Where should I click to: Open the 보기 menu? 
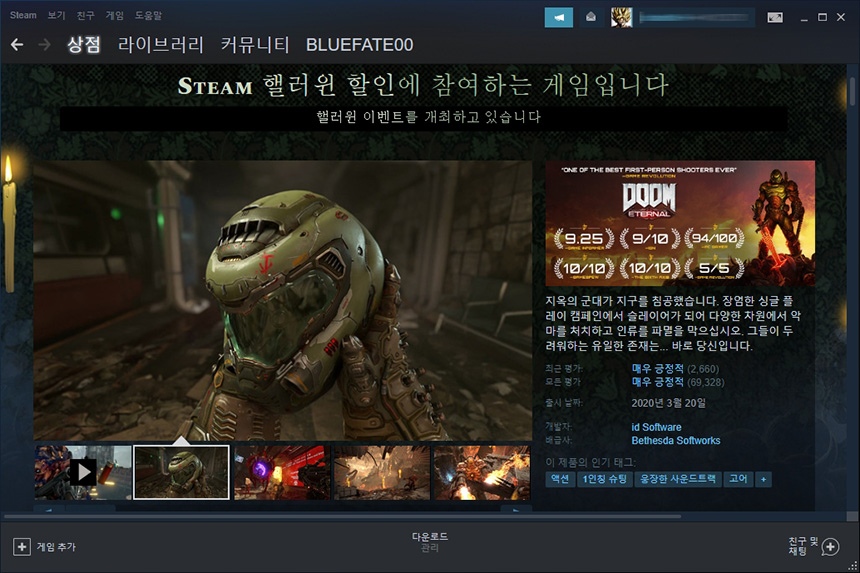click(x=56, y=15)
